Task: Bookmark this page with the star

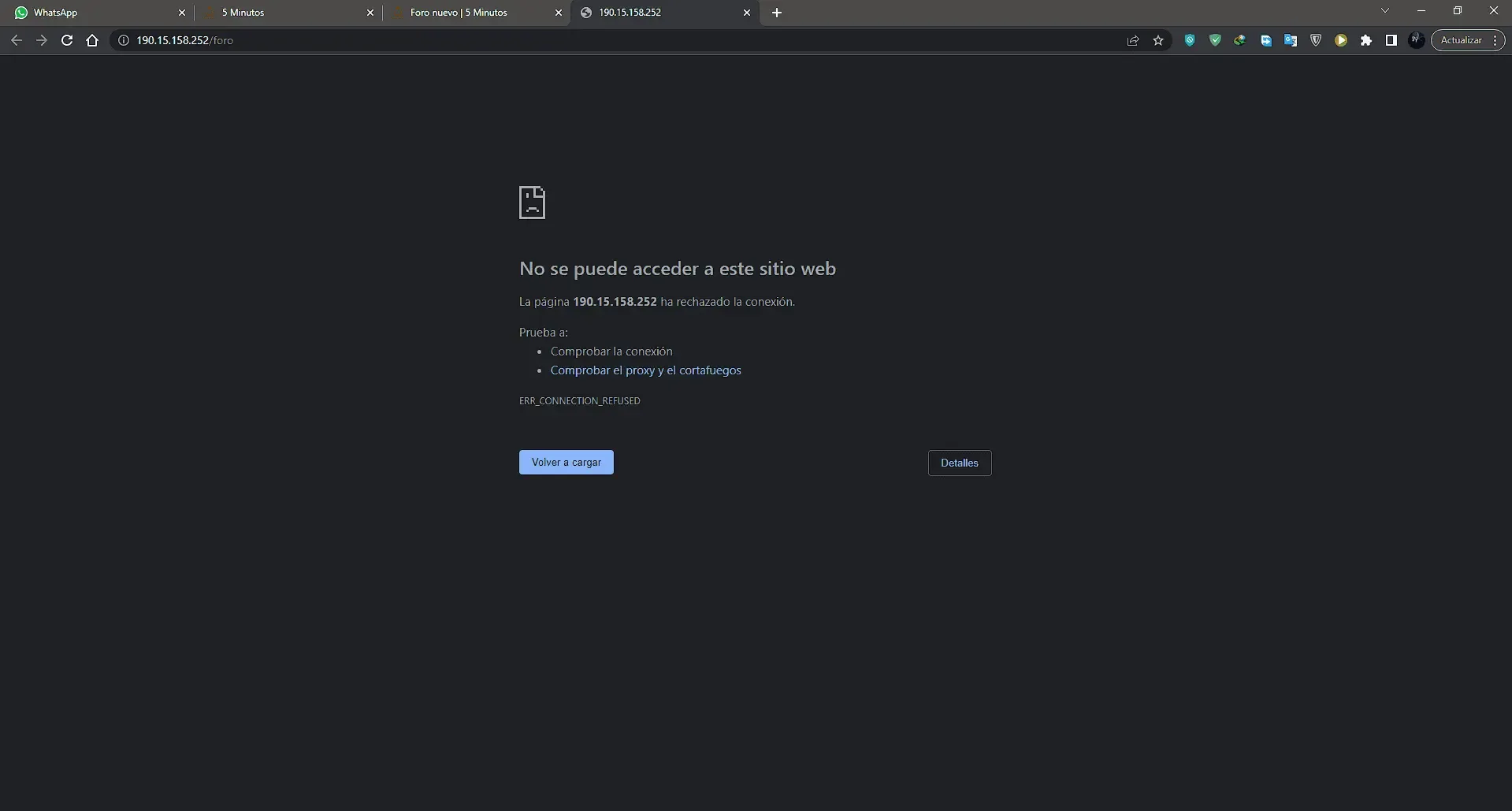Action: 1158,40
